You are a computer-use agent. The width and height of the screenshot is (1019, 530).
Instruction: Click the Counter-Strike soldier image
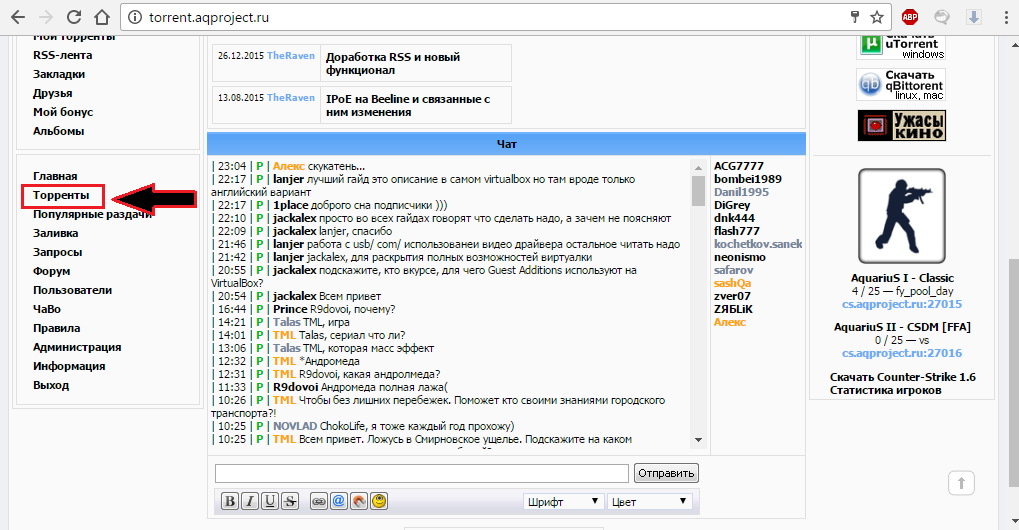[x=902, y=216]
